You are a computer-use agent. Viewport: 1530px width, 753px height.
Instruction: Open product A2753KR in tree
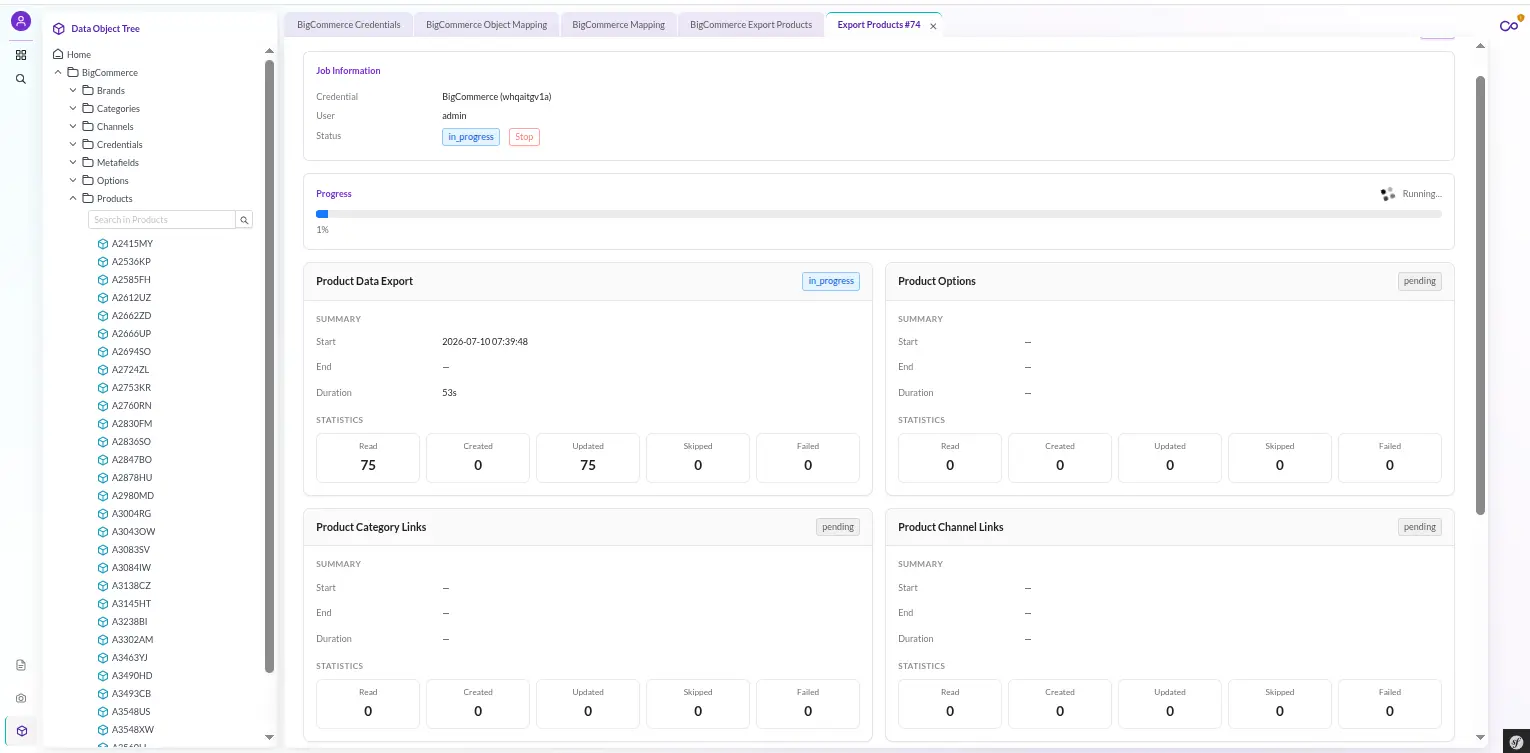tap(131, 388)
